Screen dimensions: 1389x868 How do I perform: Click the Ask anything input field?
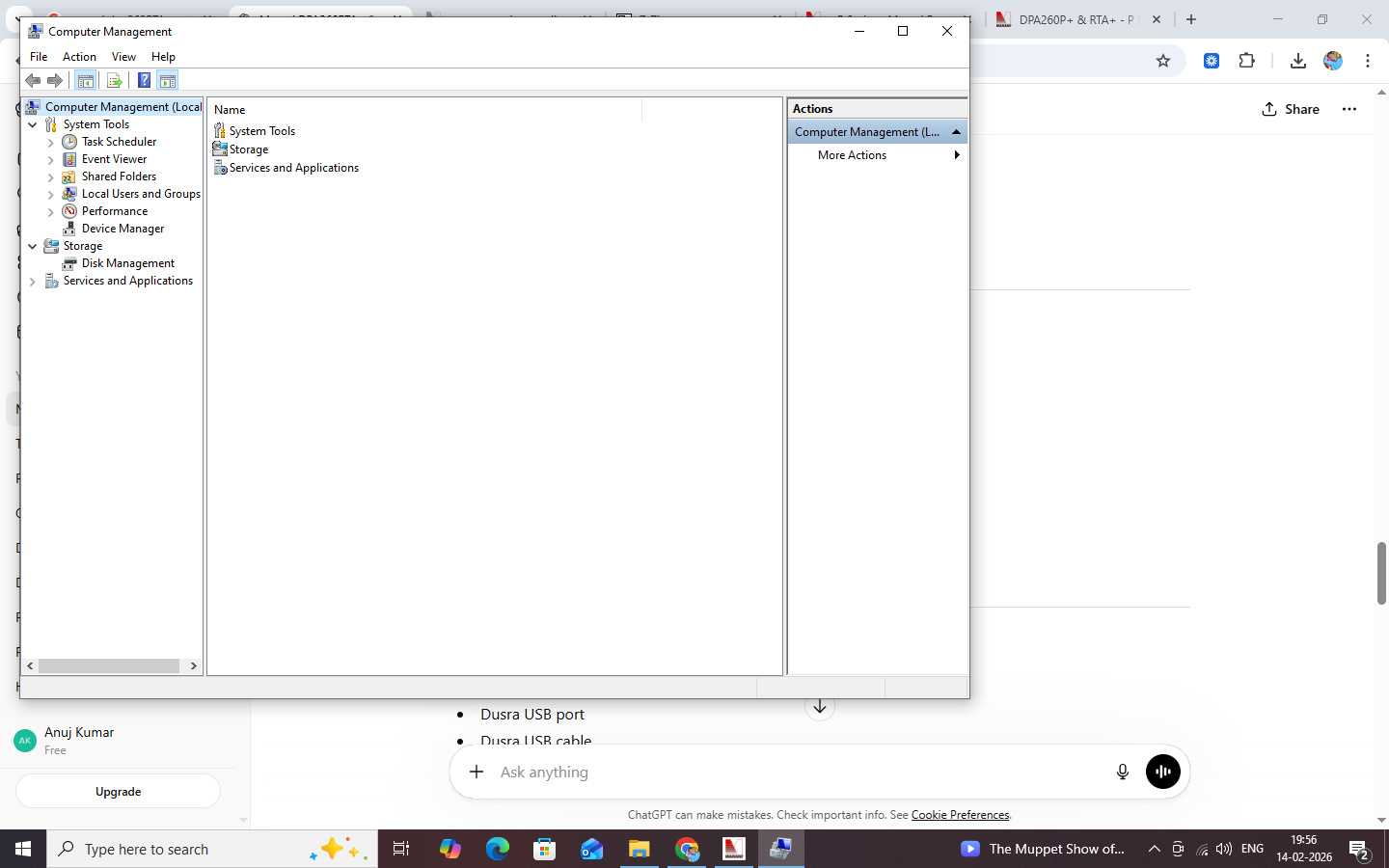coord(799,772)
